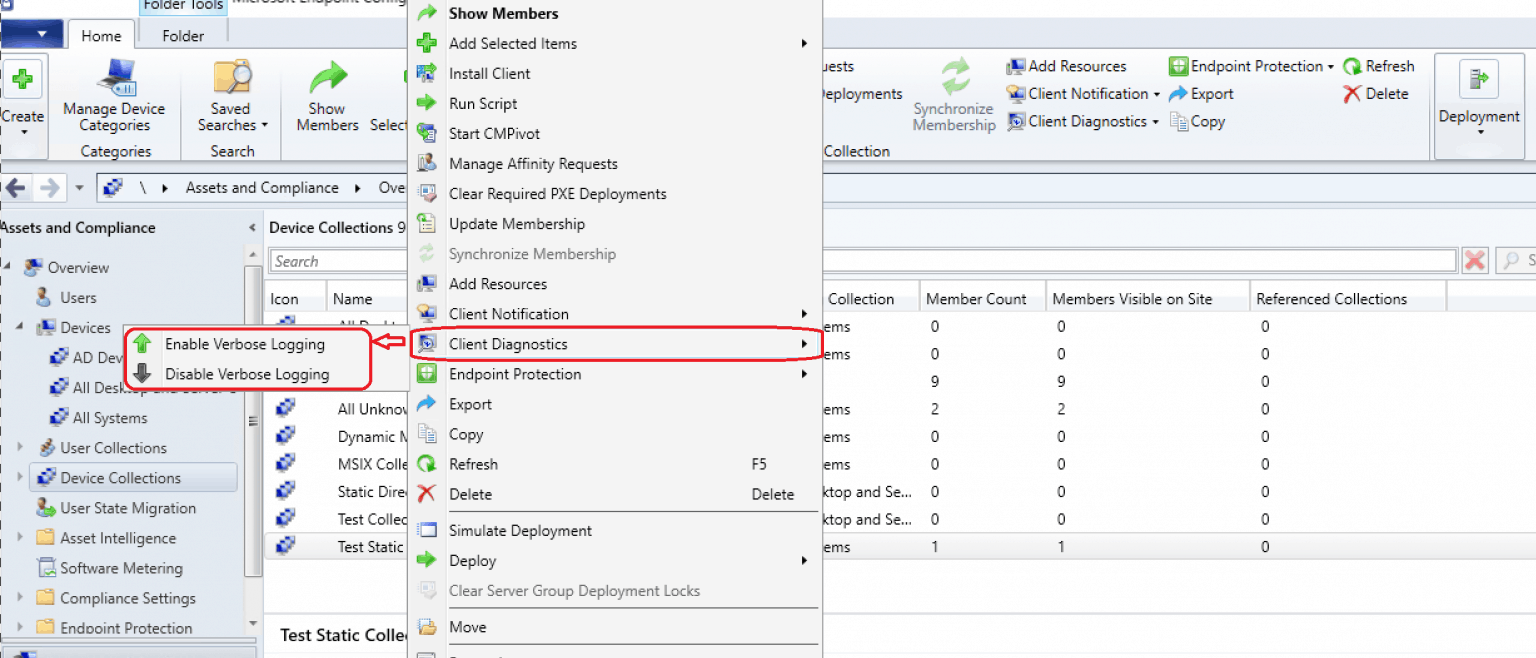
Task: Switch to the Folder tab
Action: tap(181, 35)
